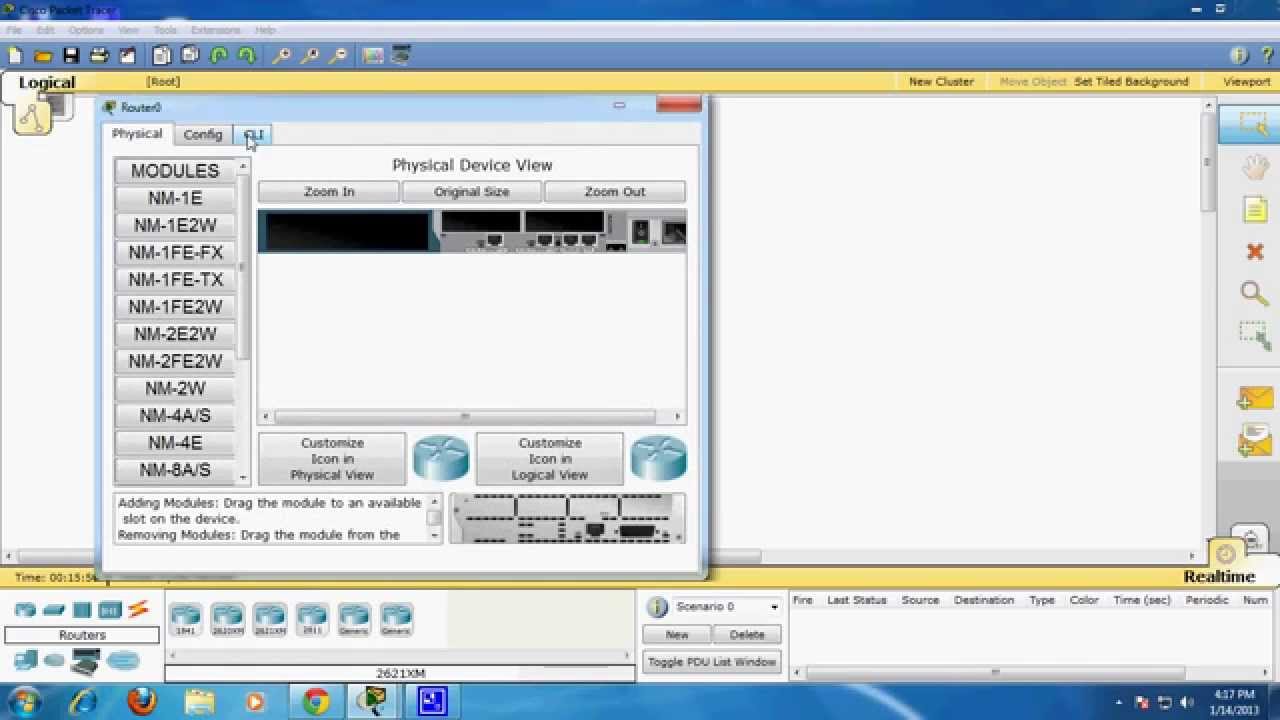
Task: Select the Place Note tool
Action: 1254,209
